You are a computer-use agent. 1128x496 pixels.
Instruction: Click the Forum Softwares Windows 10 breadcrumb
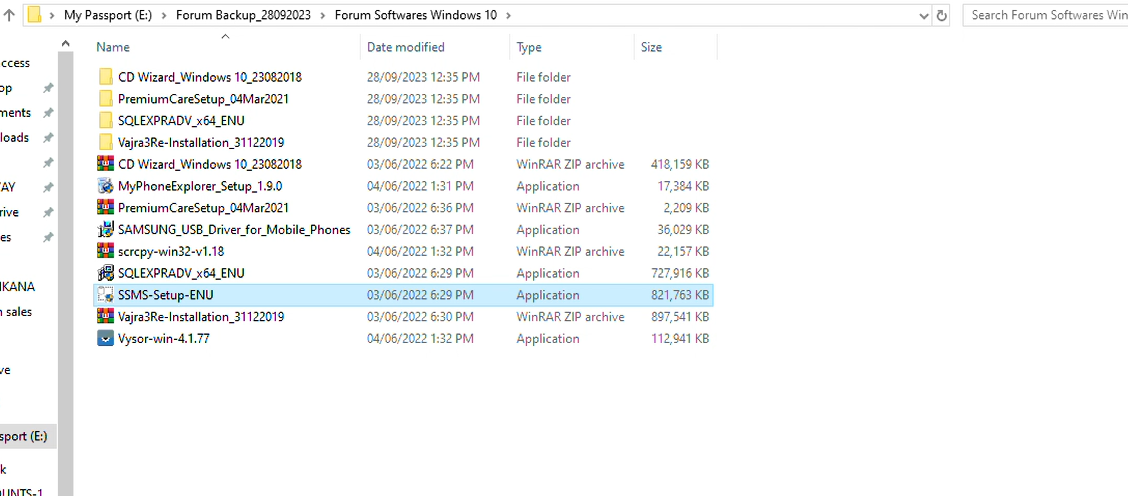(x=416, y=14)
